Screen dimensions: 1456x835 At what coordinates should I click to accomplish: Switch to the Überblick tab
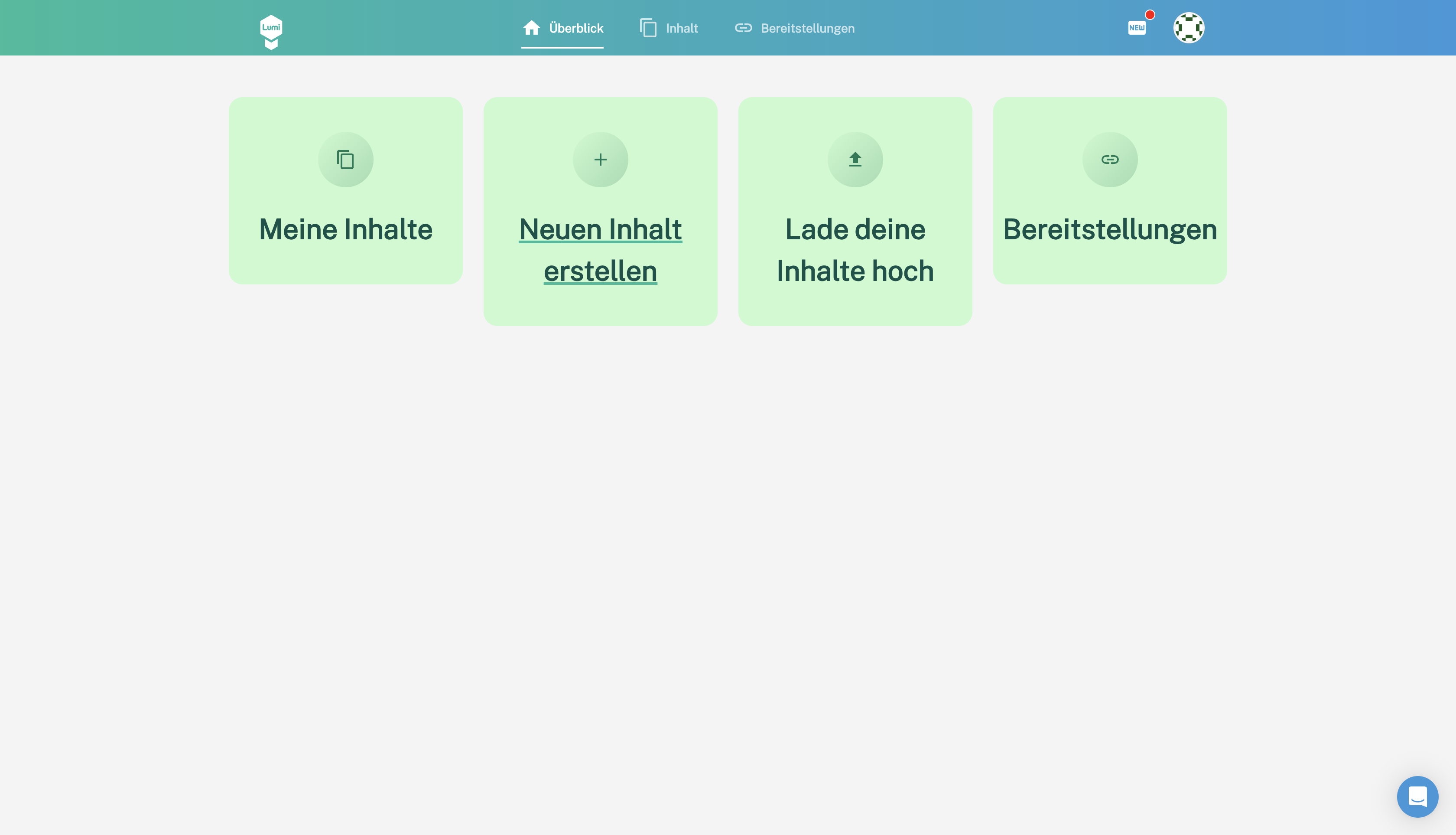tap(575, 28)
